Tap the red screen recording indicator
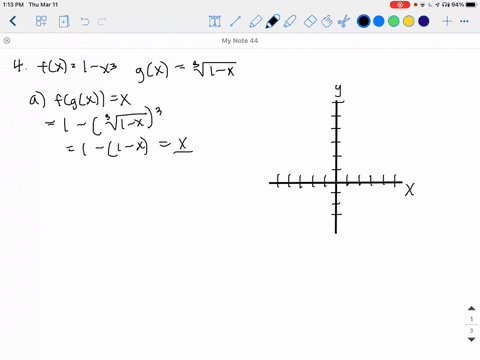480x360 pixels. (400, 5)
